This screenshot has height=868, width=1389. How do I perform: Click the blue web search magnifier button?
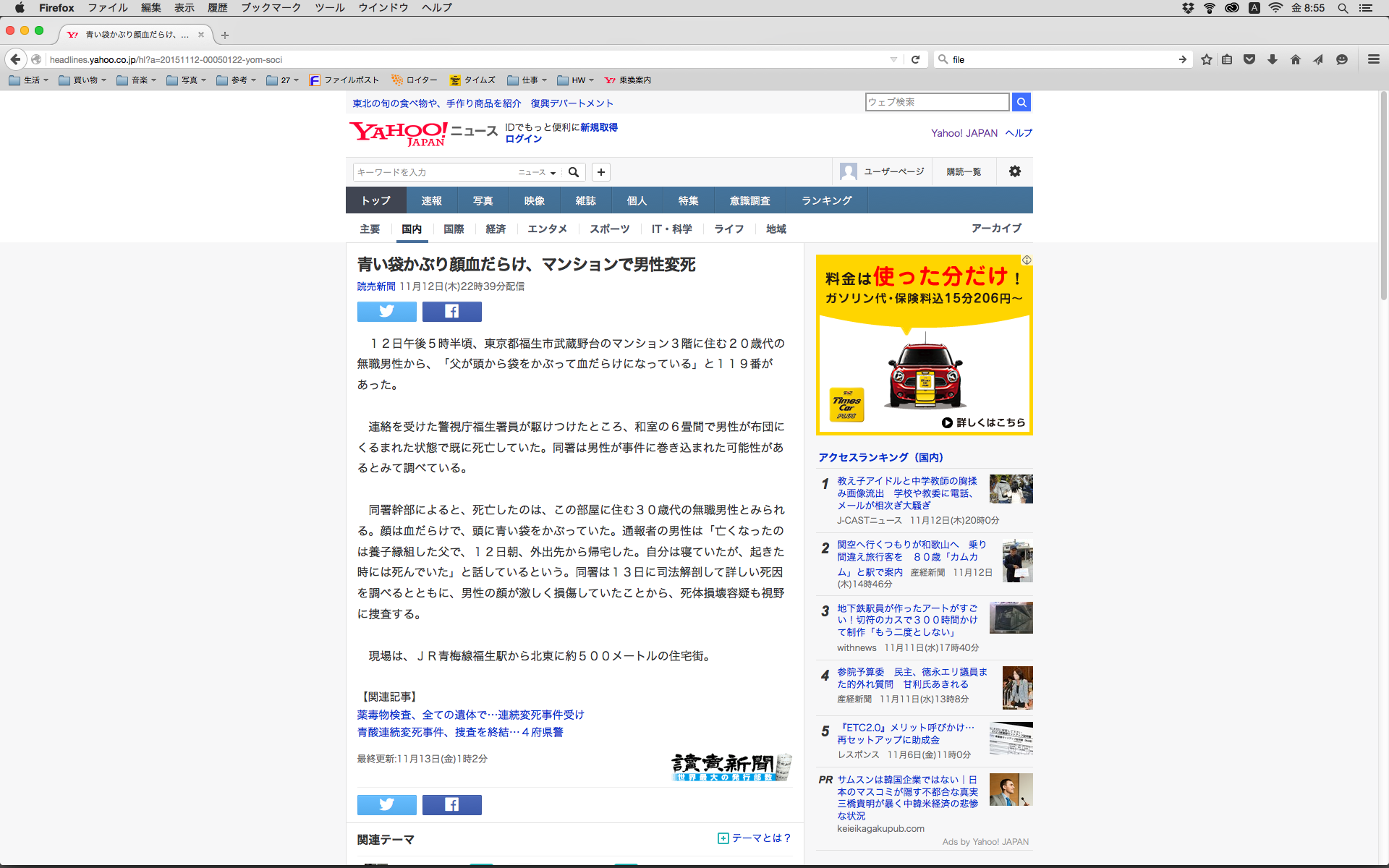[1021, 102]
